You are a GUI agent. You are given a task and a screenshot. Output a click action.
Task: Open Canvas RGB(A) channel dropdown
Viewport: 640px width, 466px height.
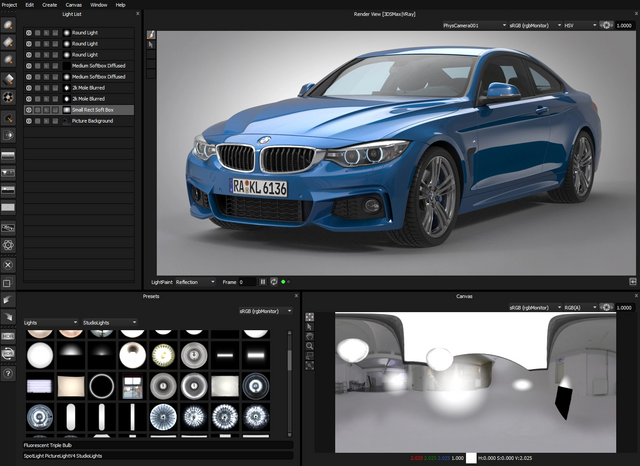(x=580, y=307)
